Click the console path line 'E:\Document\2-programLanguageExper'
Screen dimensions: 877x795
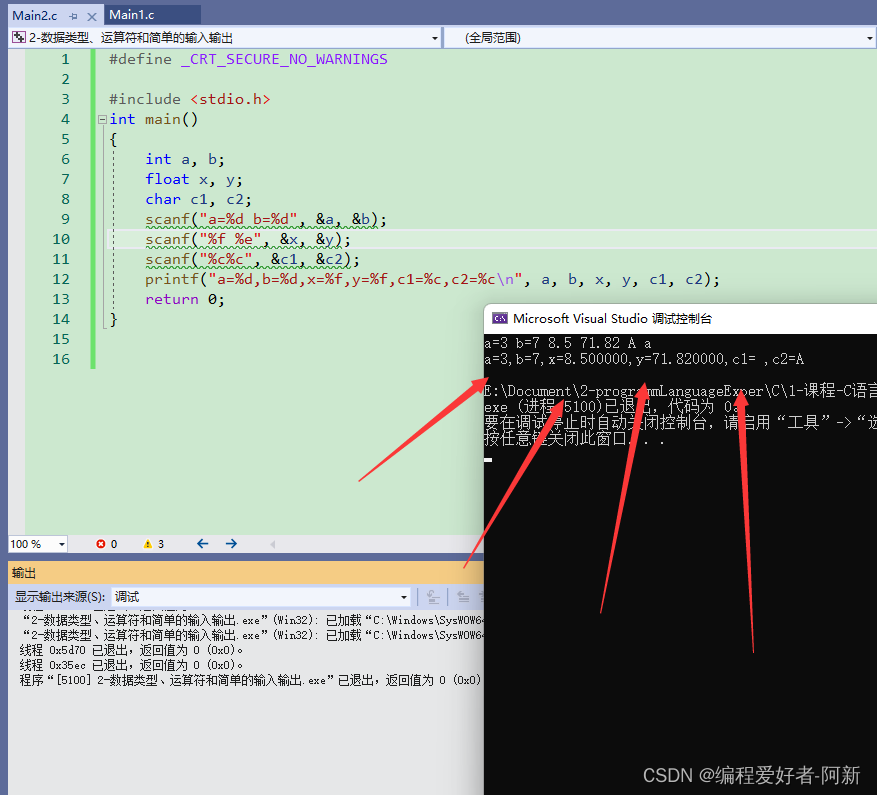click(680, 391)
